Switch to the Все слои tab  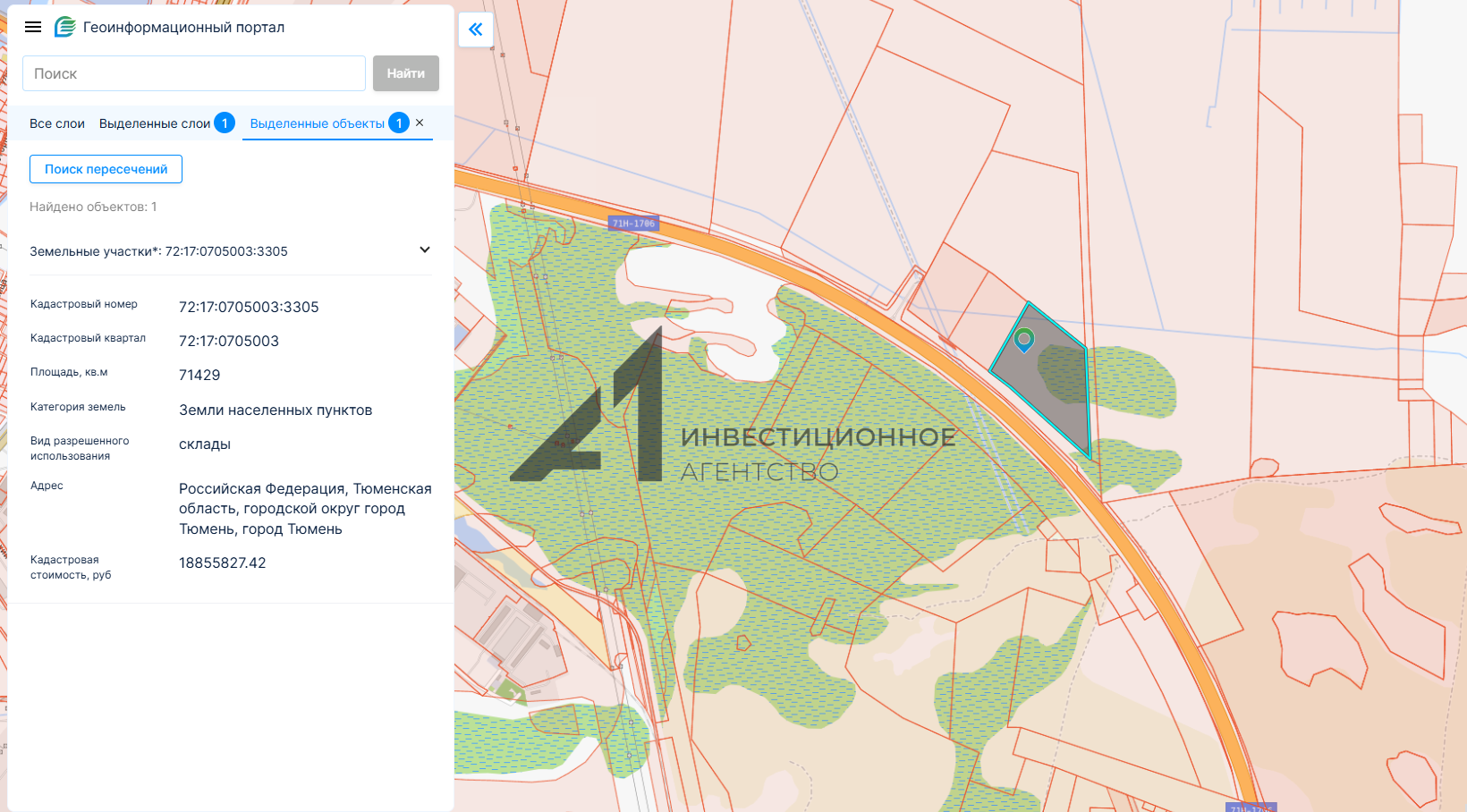pyautogui.click(x=57, y=123)
